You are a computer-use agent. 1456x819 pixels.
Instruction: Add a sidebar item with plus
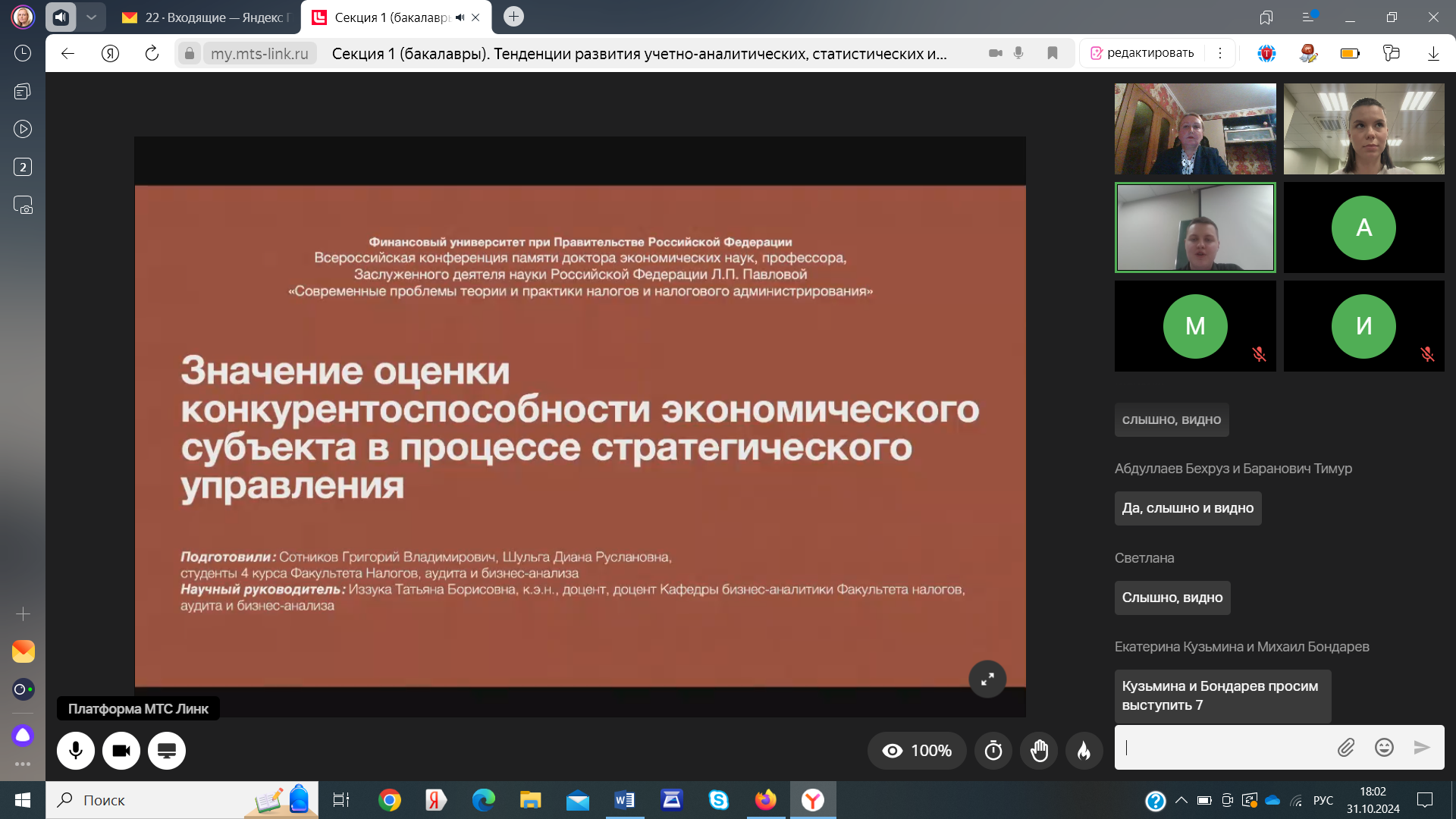tap(23, 613)
